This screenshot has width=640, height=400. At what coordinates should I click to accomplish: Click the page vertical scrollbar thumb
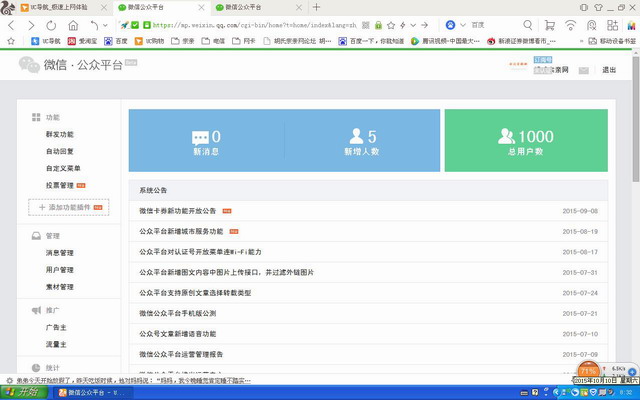[x=636, y=118]
